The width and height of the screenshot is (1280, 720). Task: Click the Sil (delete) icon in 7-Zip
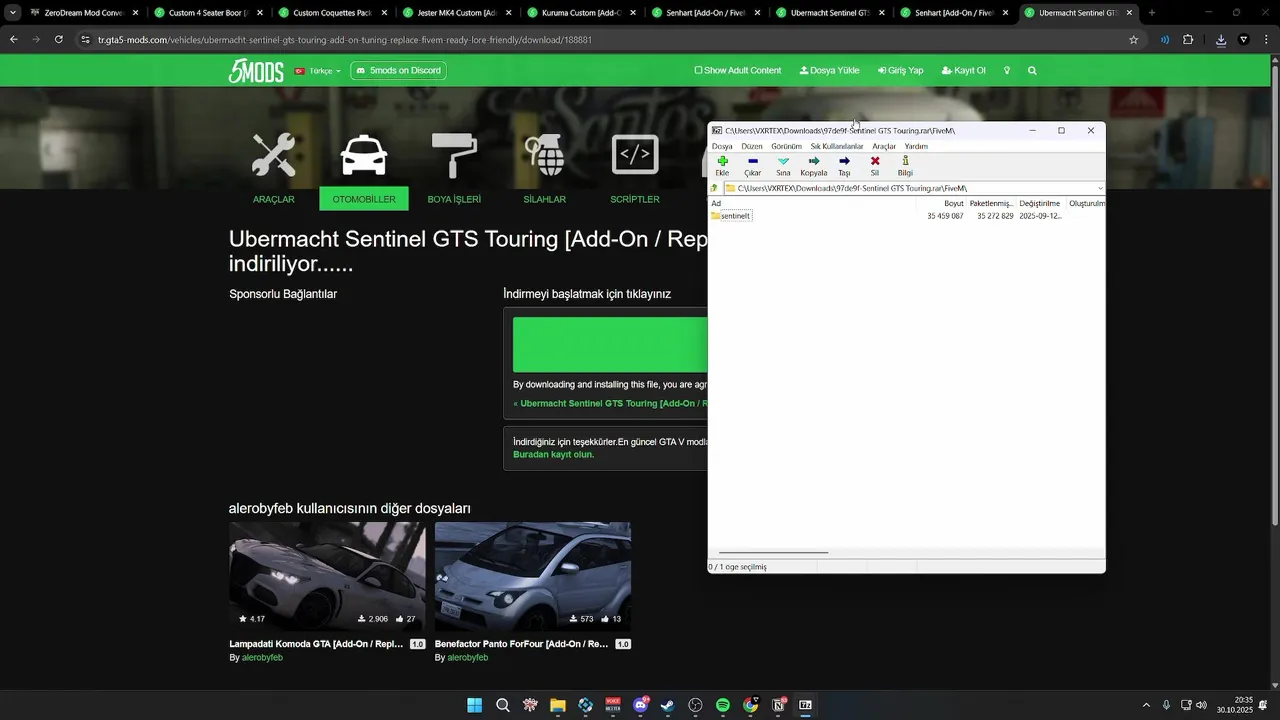coord(875,161)
